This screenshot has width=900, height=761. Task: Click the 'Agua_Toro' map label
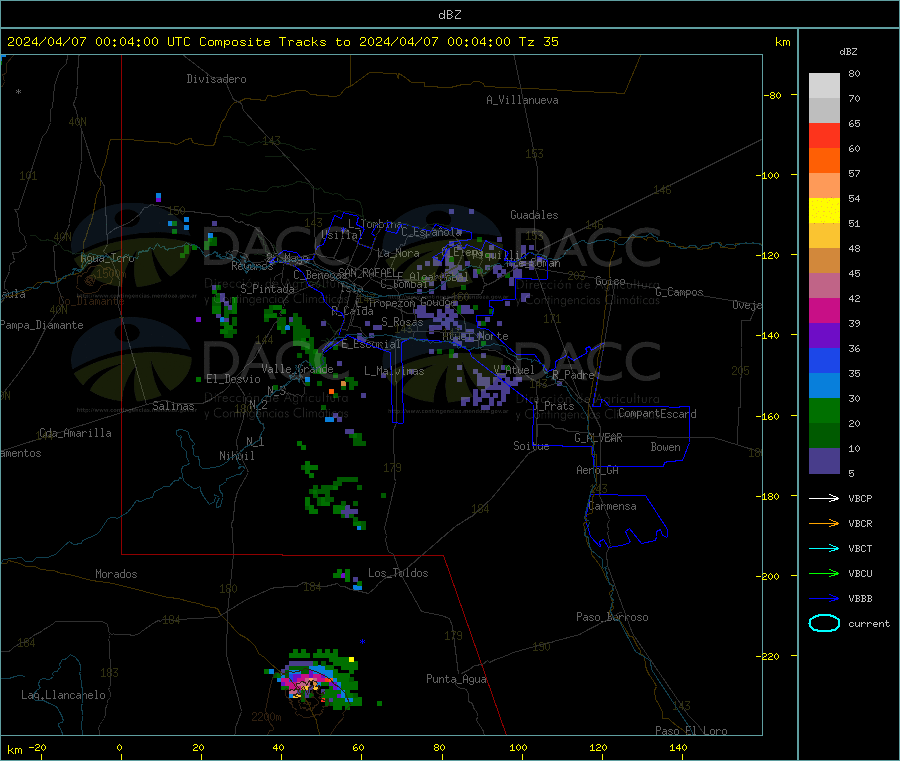click(107, 258)
